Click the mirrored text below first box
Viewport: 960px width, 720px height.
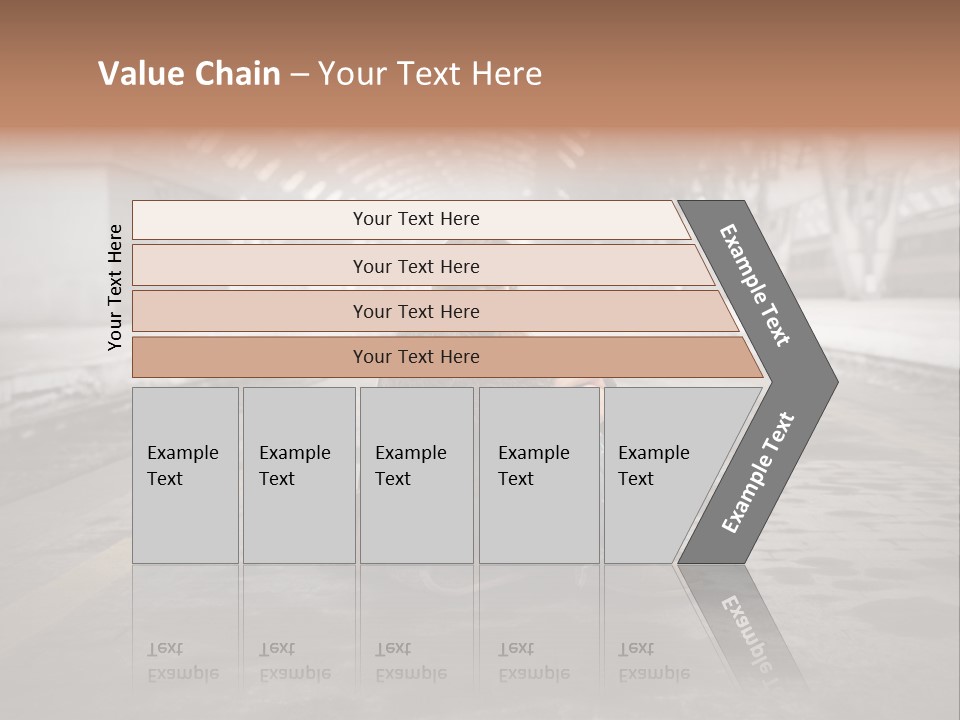(183, 661)
